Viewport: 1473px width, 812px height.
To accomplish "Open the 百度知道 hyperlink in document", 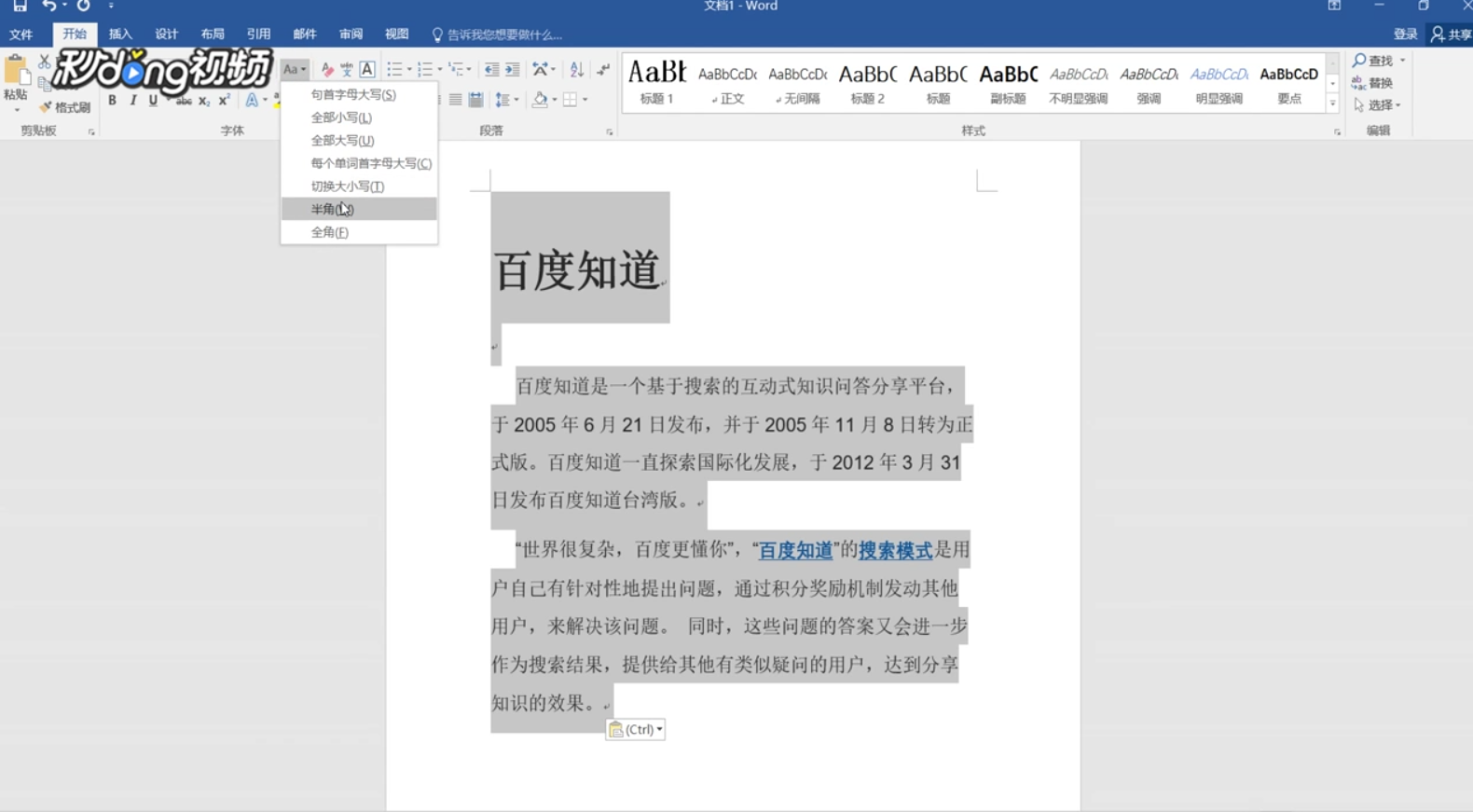I will [795, 551].
